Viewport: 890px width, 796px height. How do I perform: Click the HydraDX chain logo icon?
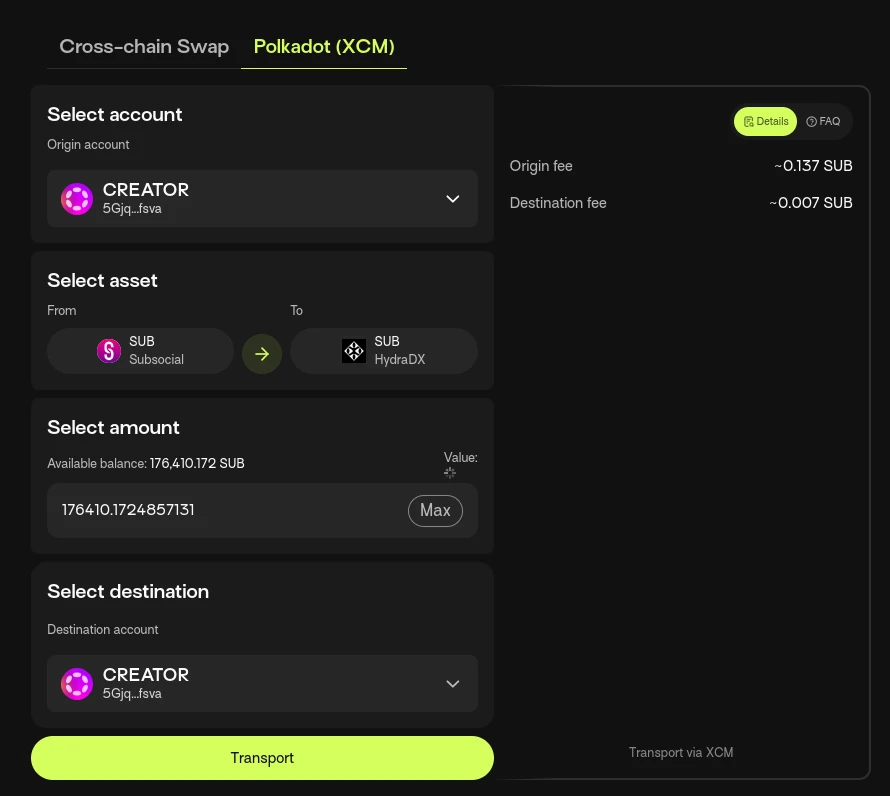point(354,351)
